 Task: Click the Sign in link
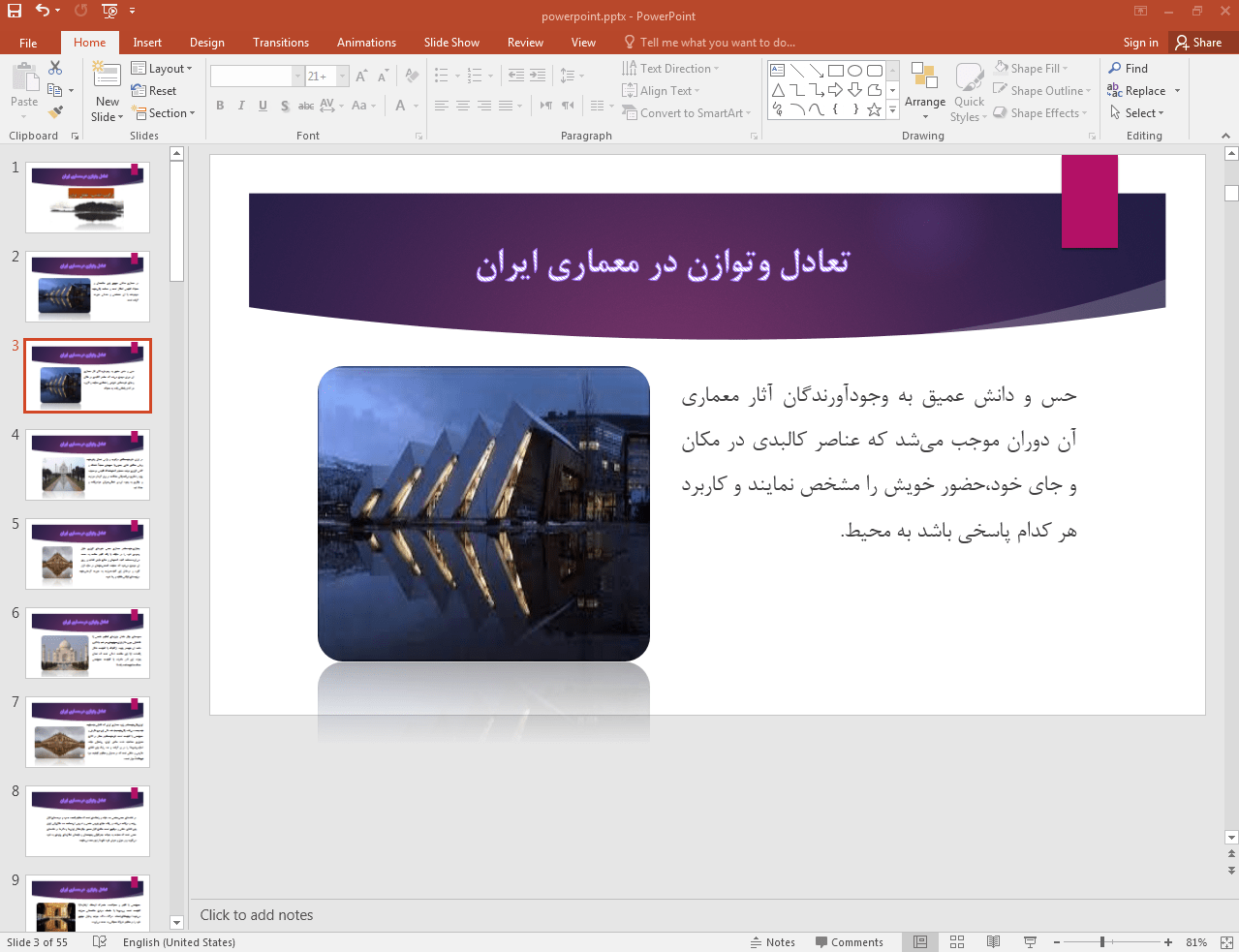tap(1140, 43)
